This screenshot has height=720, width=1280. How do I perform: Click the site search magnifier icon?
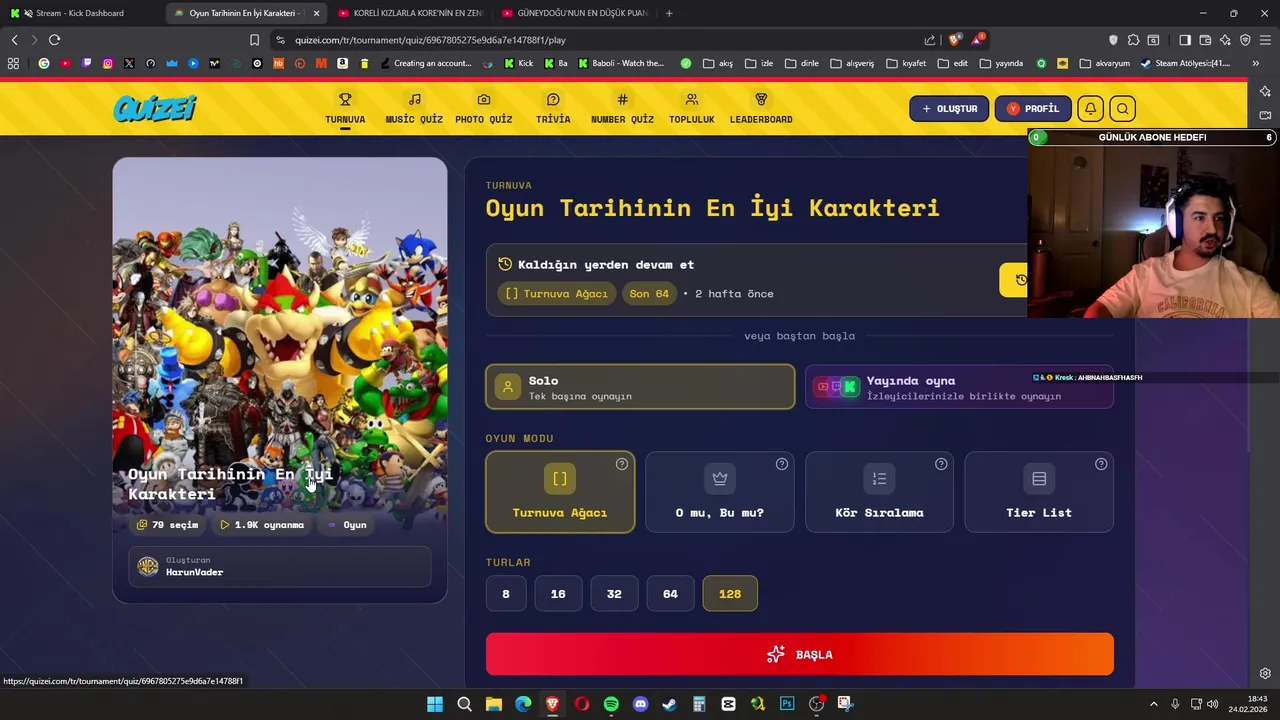click(x=1122, y=109)
